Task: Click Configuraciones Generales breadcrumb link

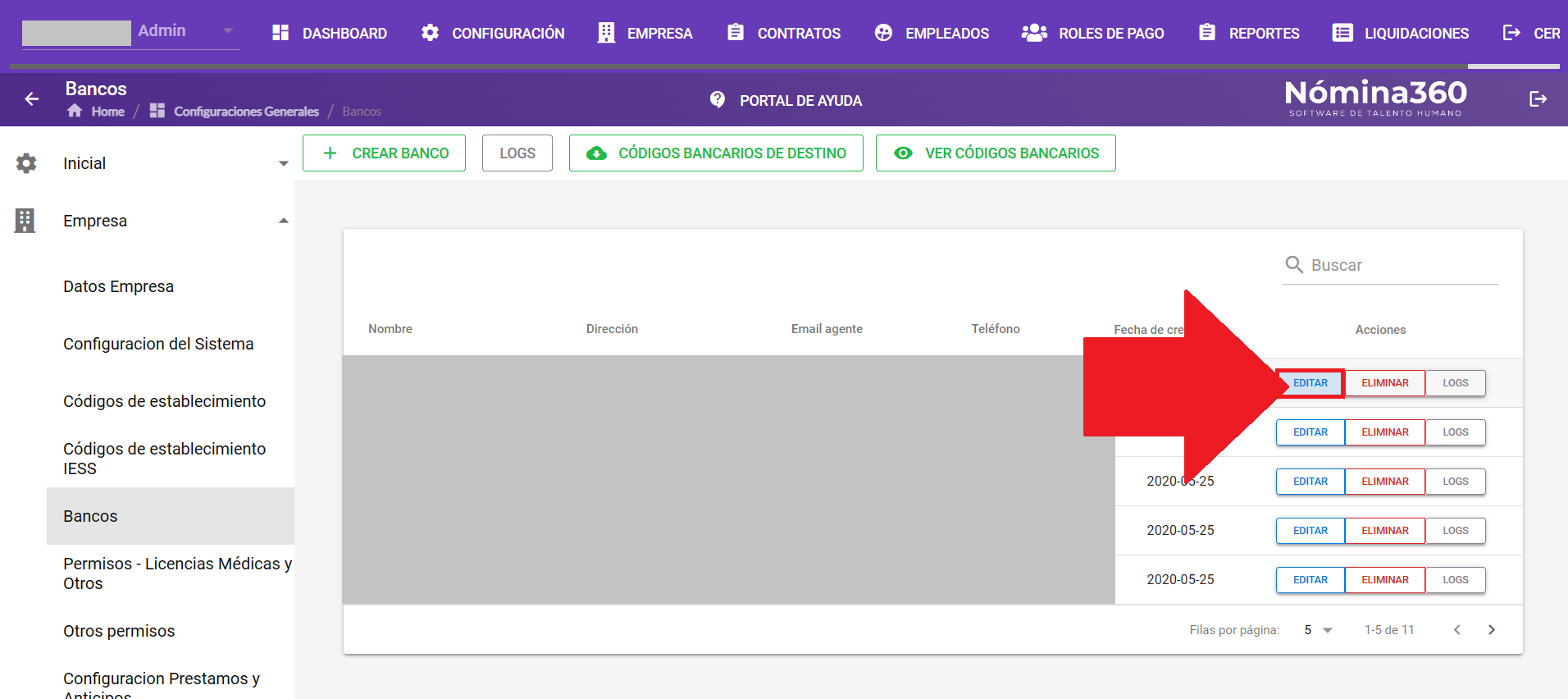Action: coord(246,112)
